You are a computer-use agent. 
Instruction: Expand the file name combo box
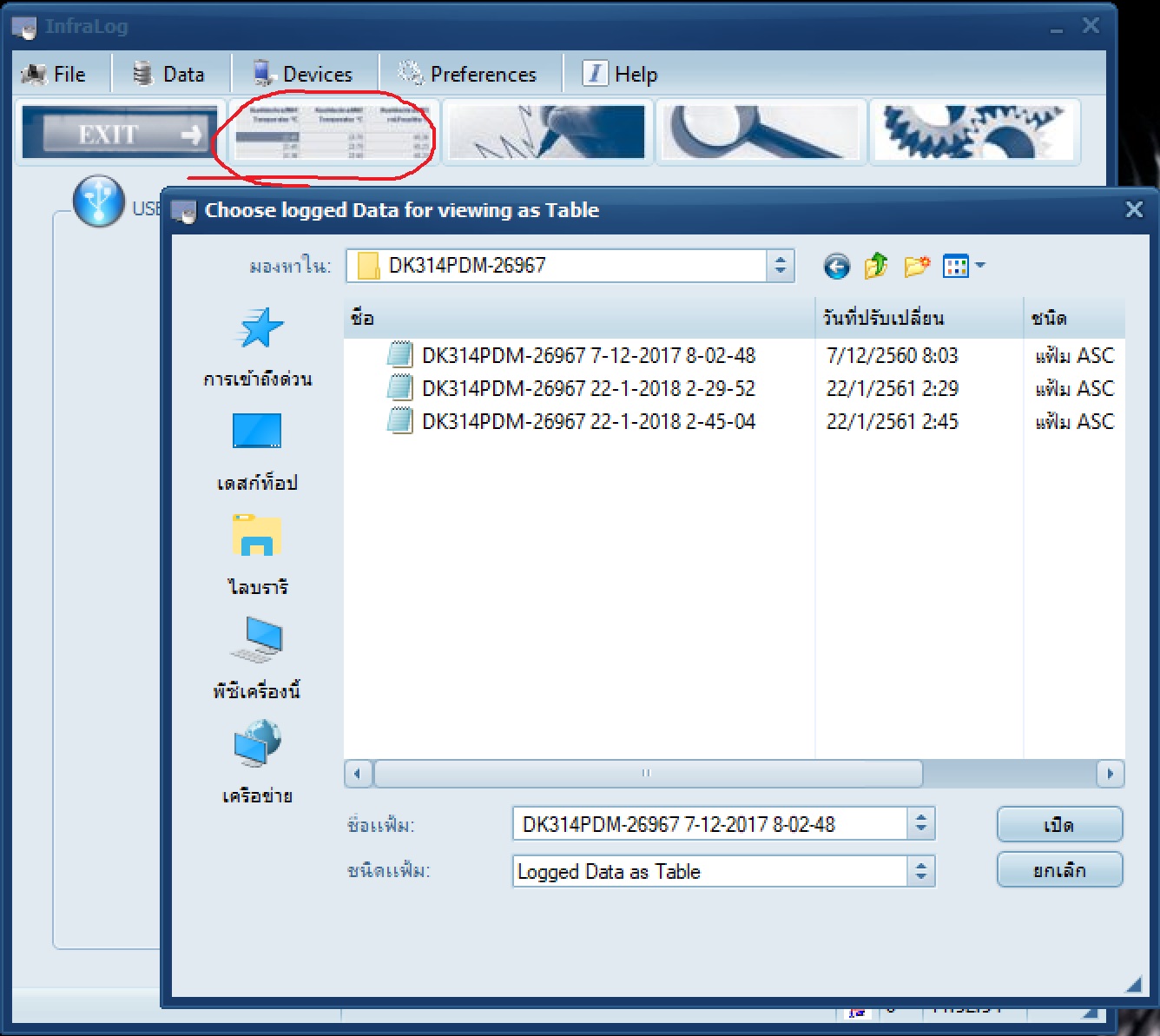pos(920,824)
